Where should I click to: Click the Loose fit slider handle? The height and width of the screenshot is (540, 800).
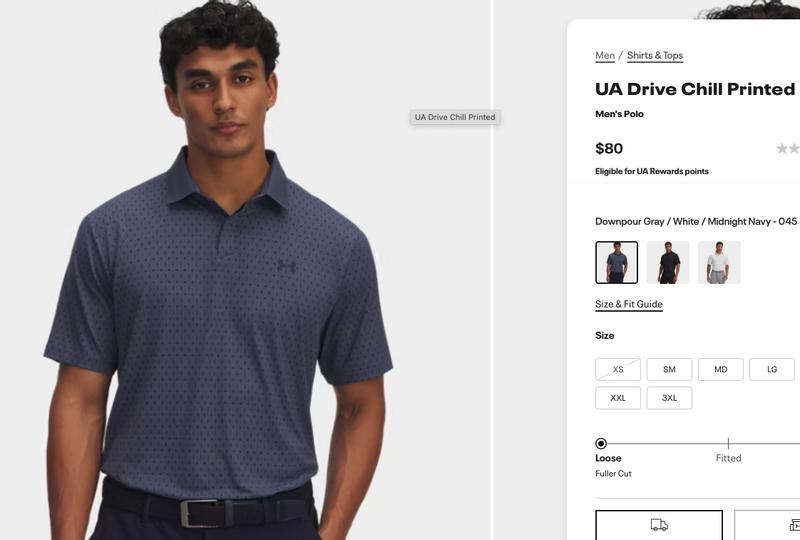click(601, 444)
